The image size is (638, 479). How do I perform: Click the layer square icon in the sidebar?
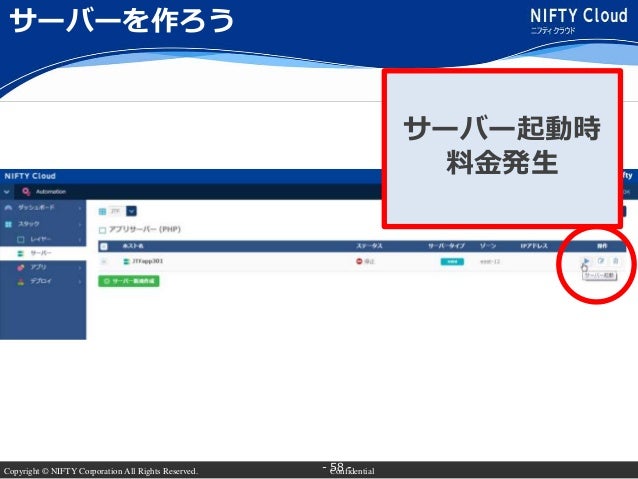[x=21, y=239]
